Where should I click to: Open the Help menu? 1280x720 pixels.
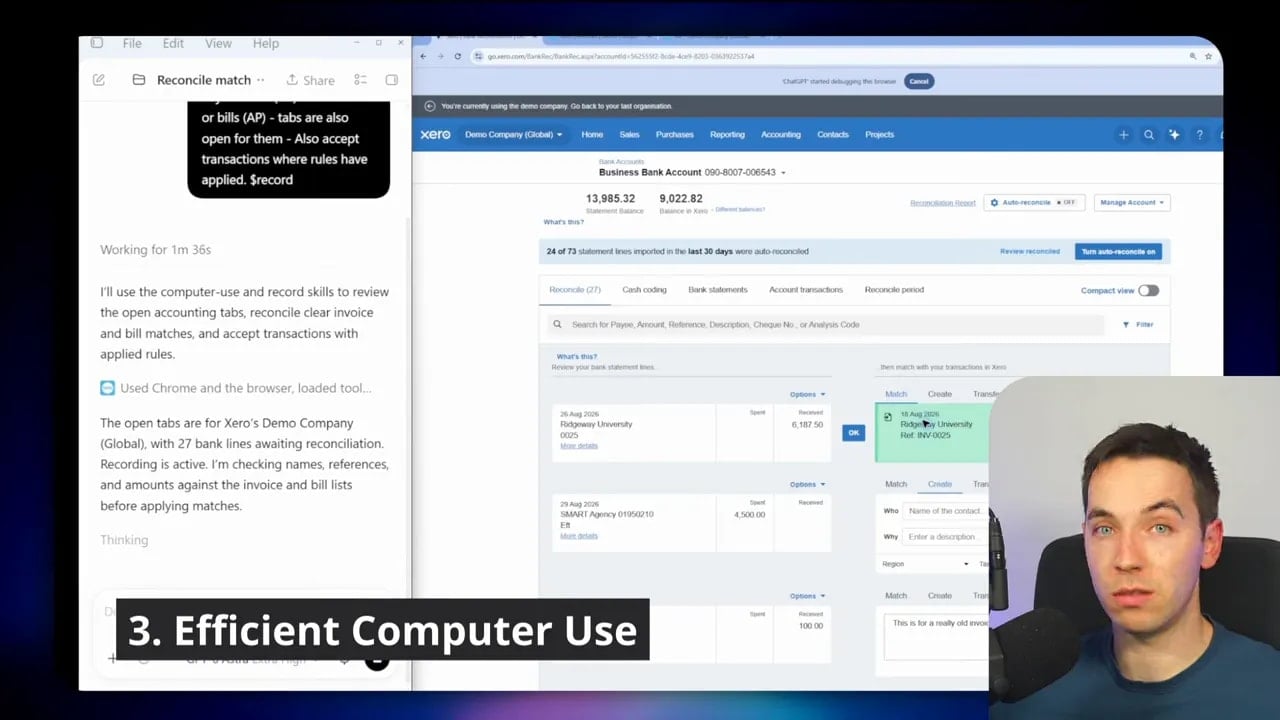266,43
